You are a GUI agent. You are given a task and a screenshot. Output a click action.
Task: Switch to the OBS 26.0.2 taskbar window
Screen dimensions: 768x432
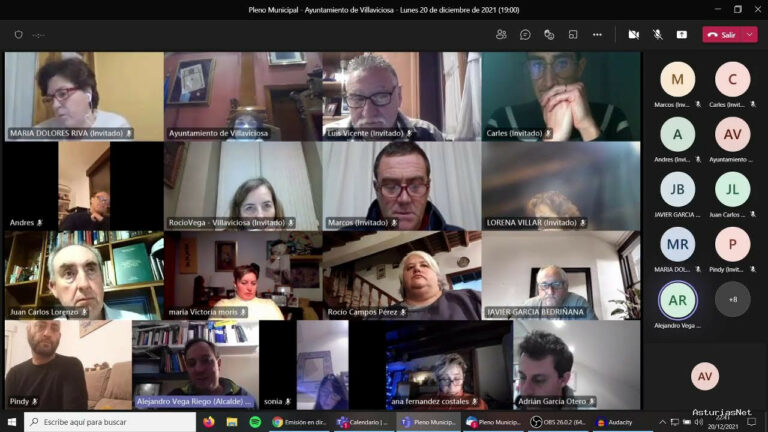pyautogui.click(x=557, y=422)
